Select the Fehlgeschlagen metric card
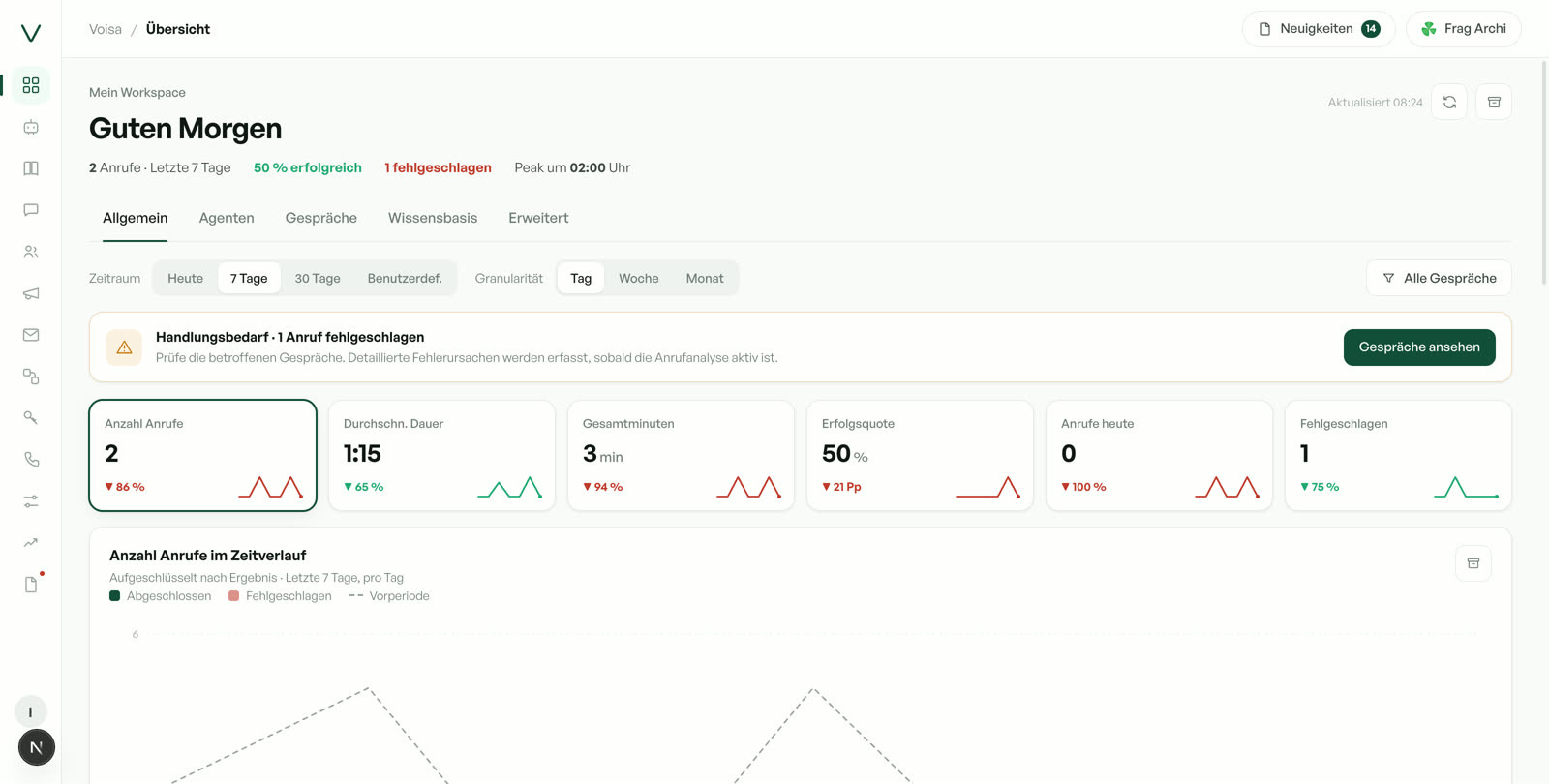 (1399, 455)
